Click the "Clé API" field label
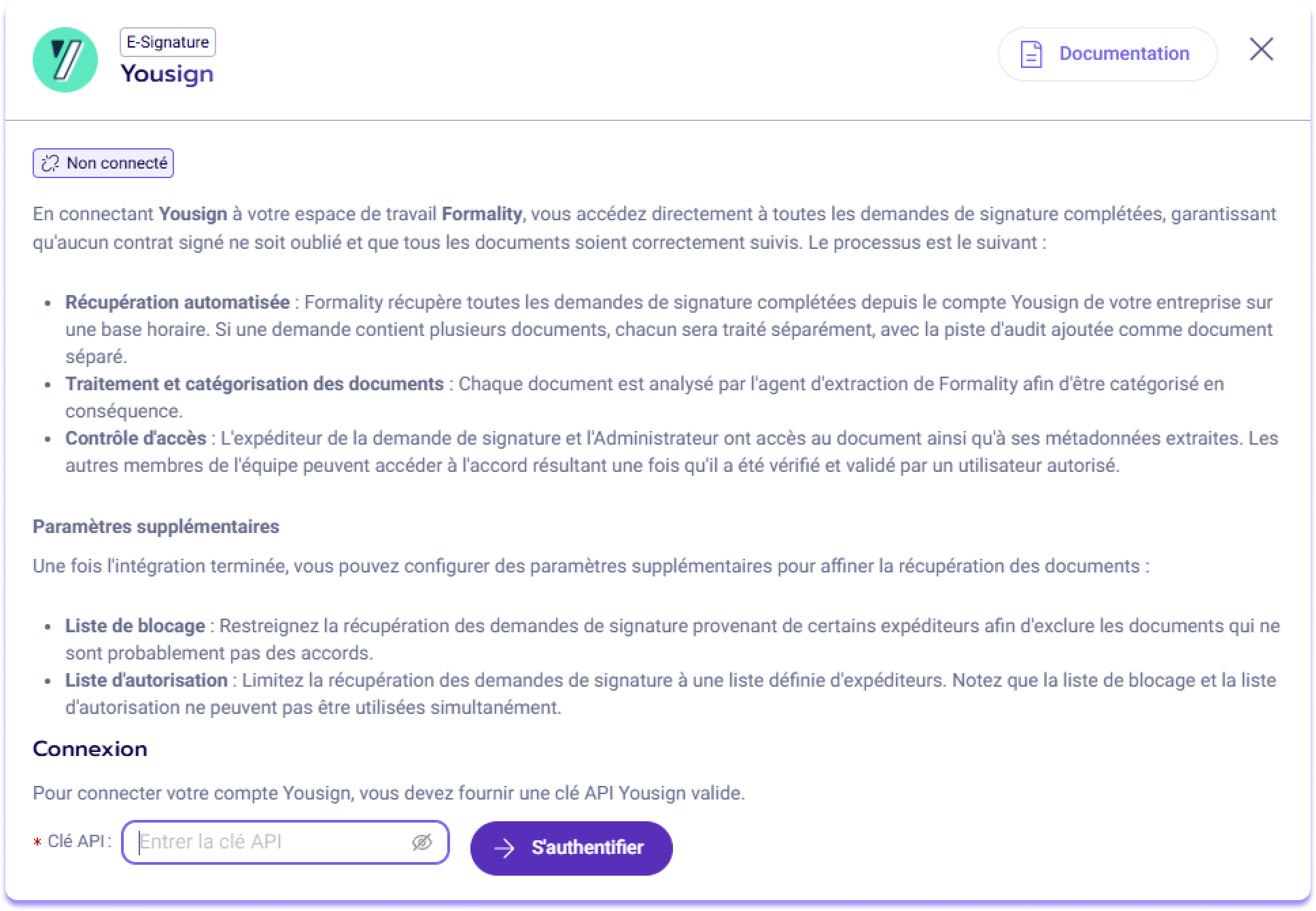The image size is (1316, 911). [77, 842]
